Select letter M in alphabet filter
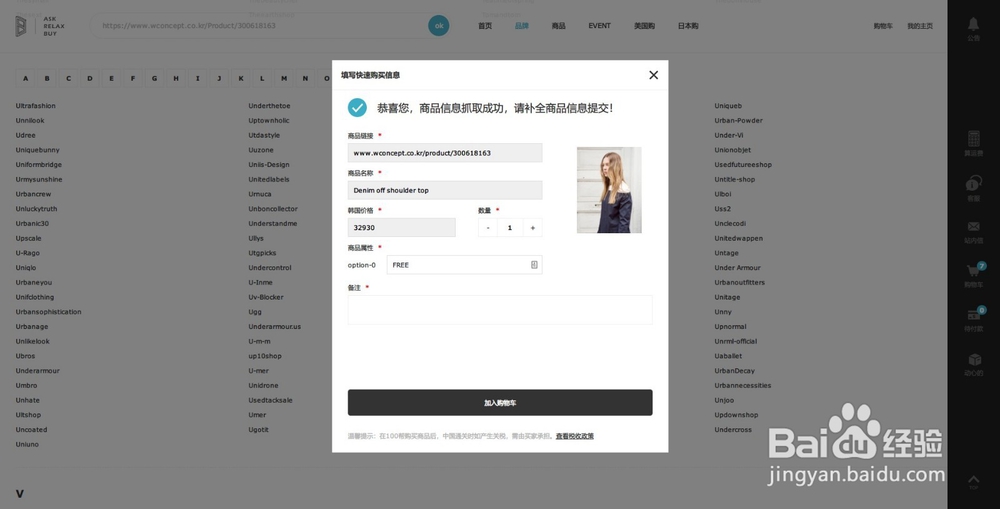The image size is (1000, 509). click(284, 78)
